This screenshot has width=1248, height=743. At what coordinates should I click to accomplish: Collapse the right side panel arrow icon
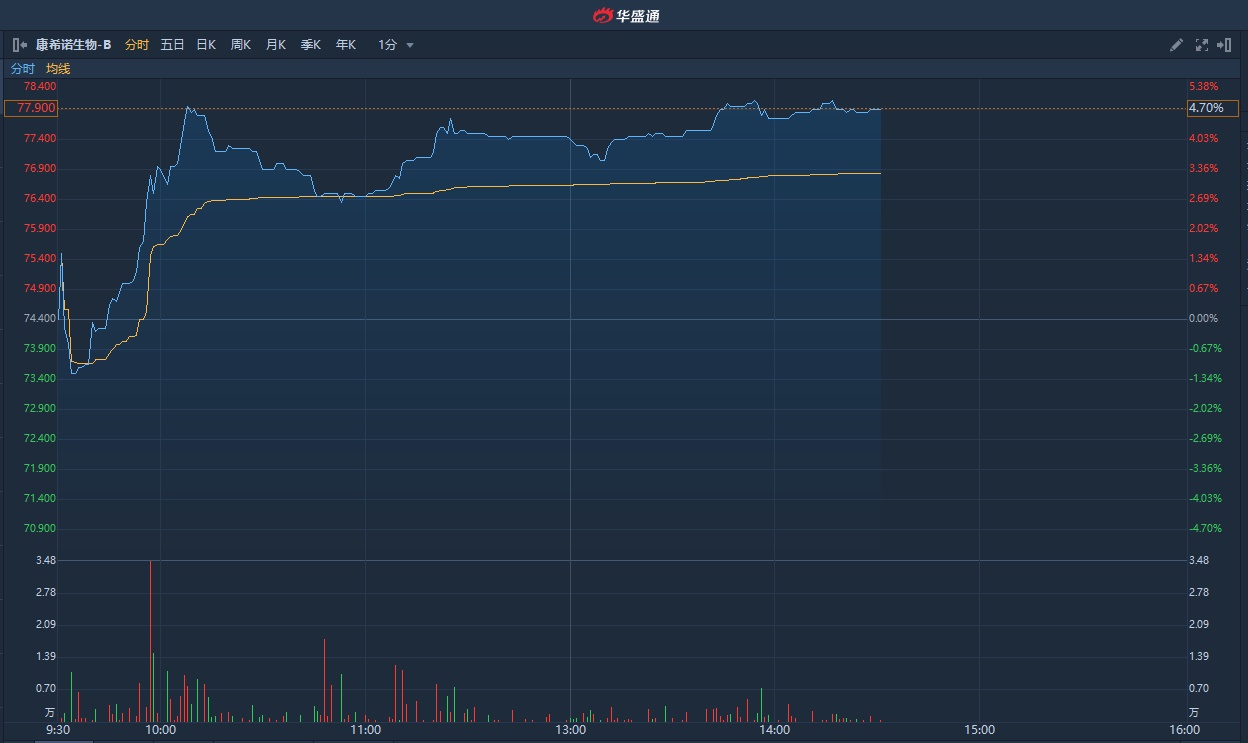pos(1224,45)
